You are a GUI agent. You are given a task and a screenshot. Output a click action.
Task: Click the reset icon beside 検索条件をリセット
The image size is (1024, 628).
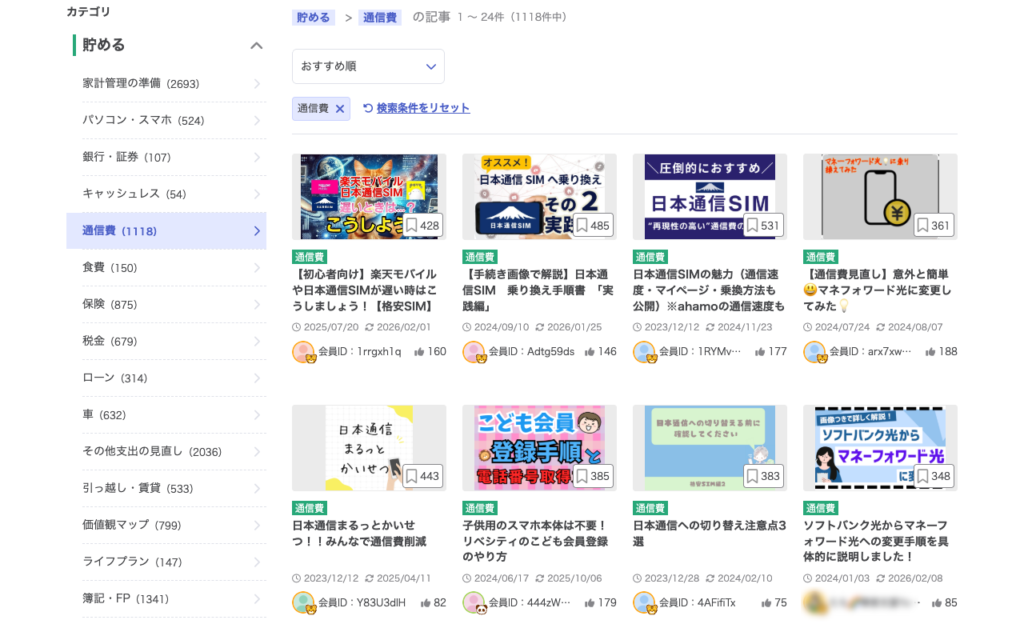368,108
